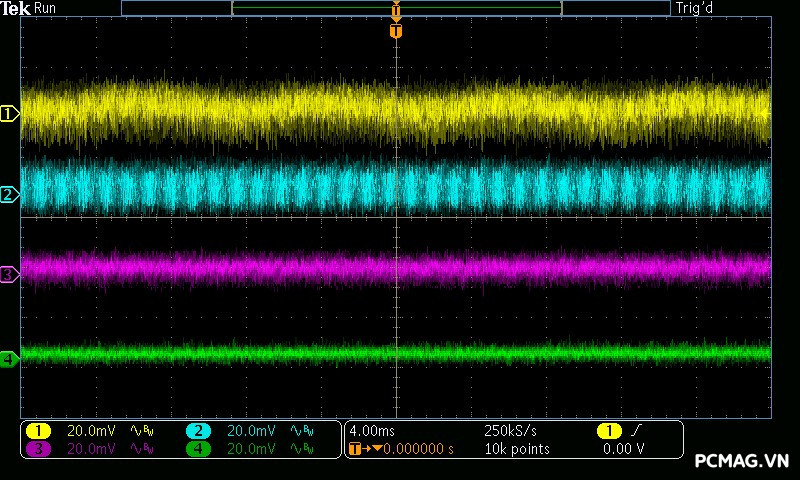Screen dimensions: 800x480
Task: Click the Trig'd trigger status label
Action: click(694, 8)
